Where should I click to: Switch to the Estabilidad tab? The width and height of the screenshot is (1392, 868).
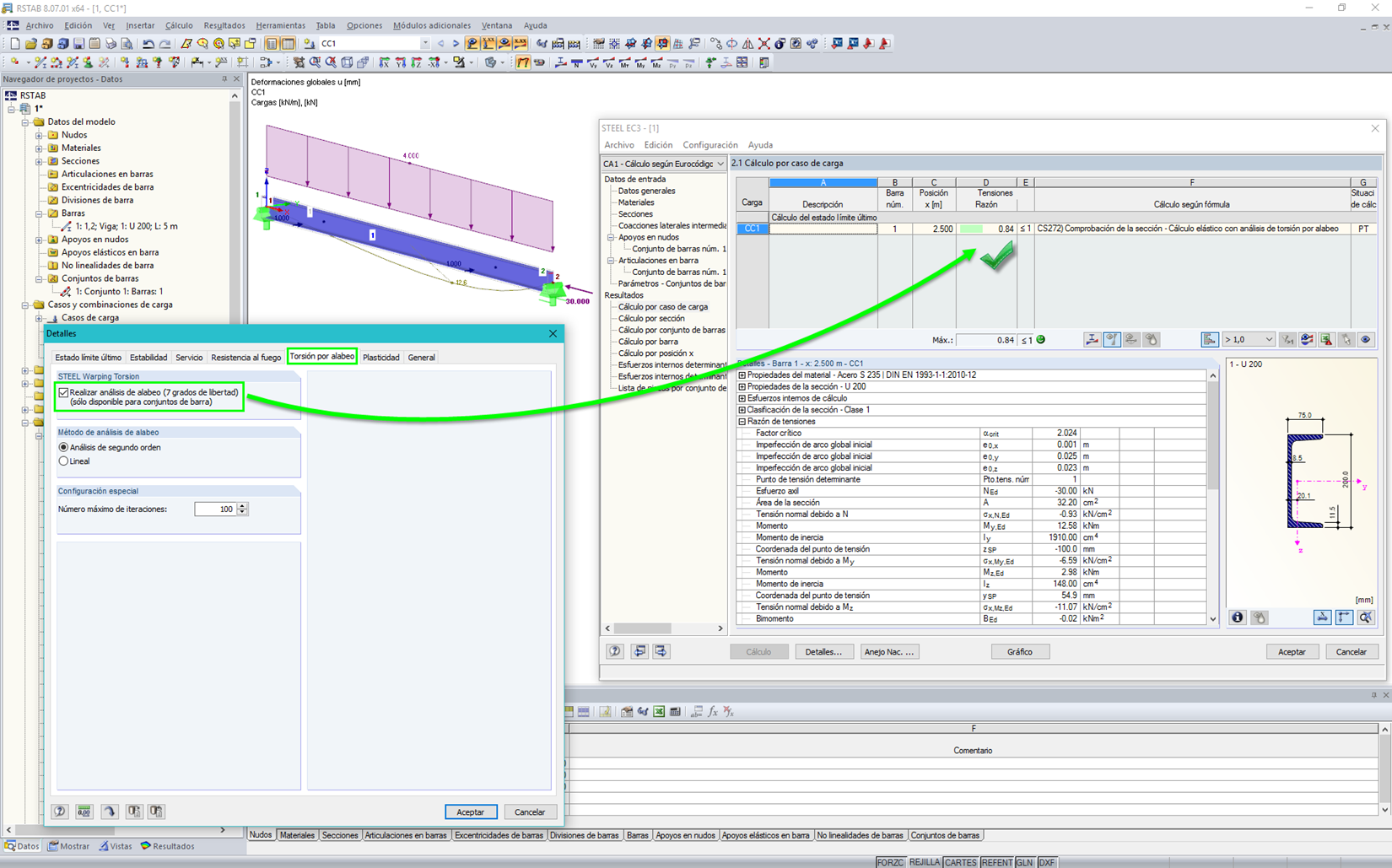(x=148, y=358)
